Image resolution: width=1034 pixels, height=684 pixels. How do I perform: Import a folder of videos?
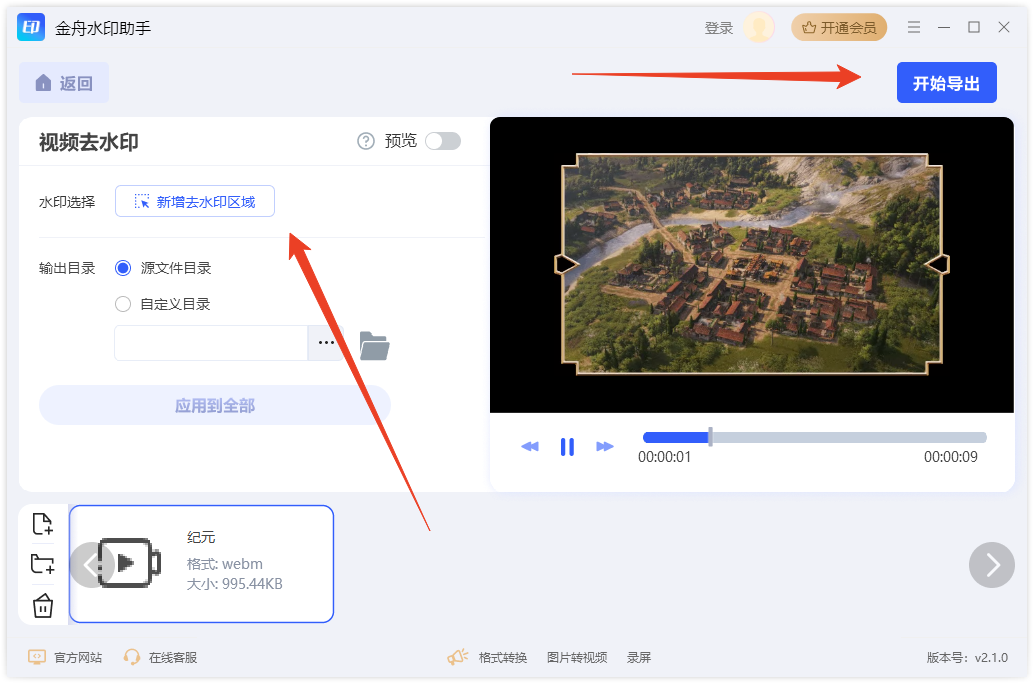[x=43, y=564]
